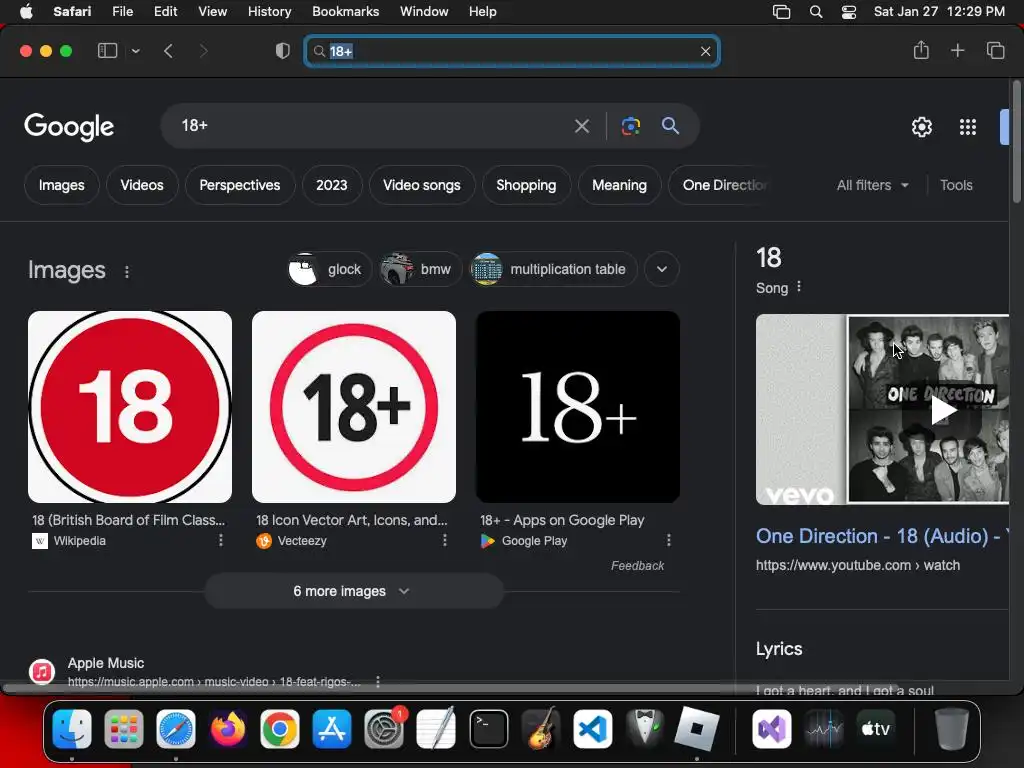
Task: Refine images with multiplication table chip
Action: point(553,269)
